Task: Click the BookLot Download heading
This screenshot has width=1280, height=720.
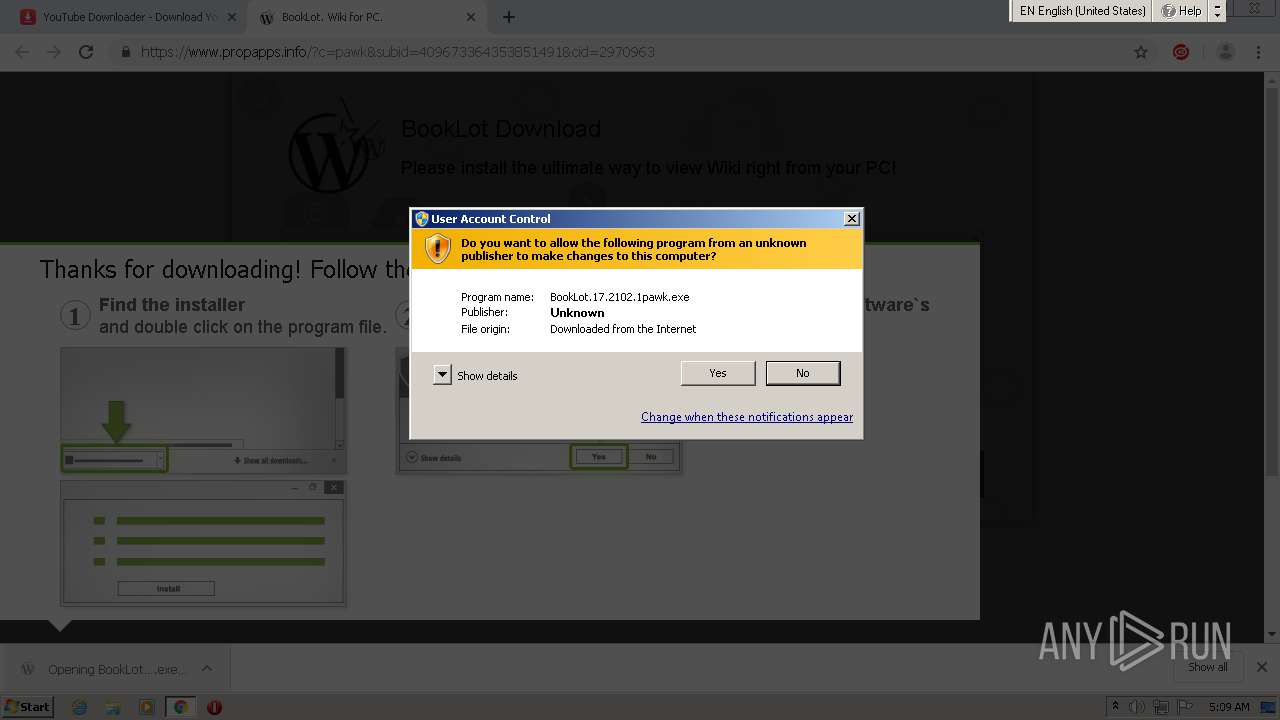Action: 501,129
